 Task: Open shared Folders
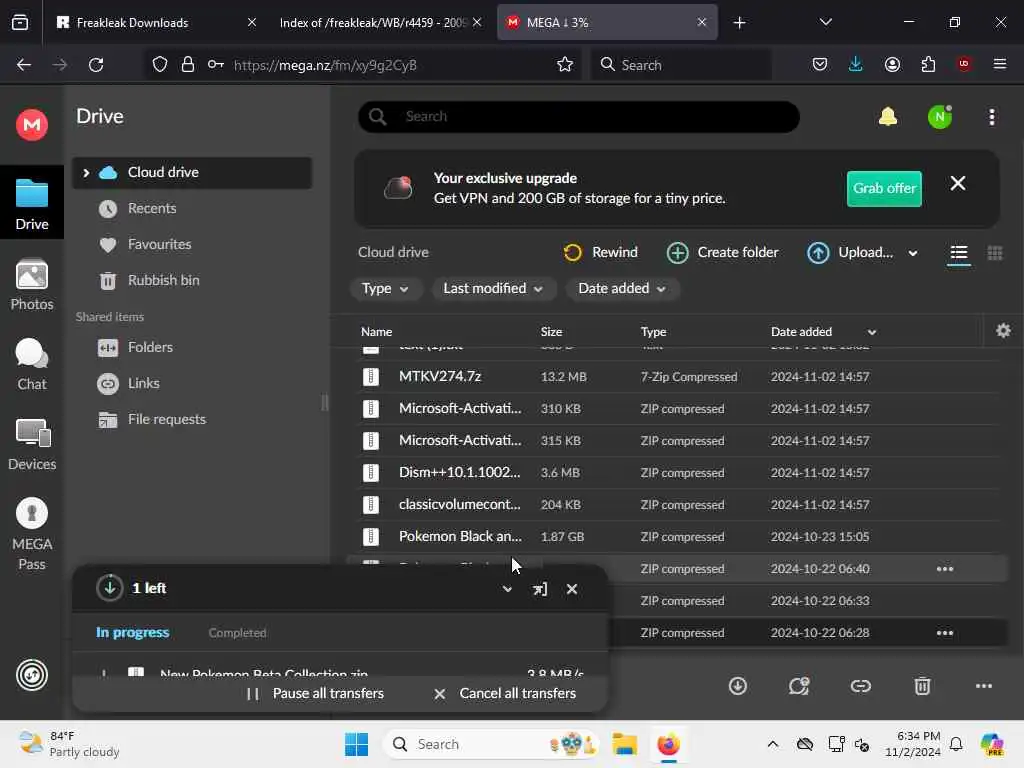click(x=150, y=347)
